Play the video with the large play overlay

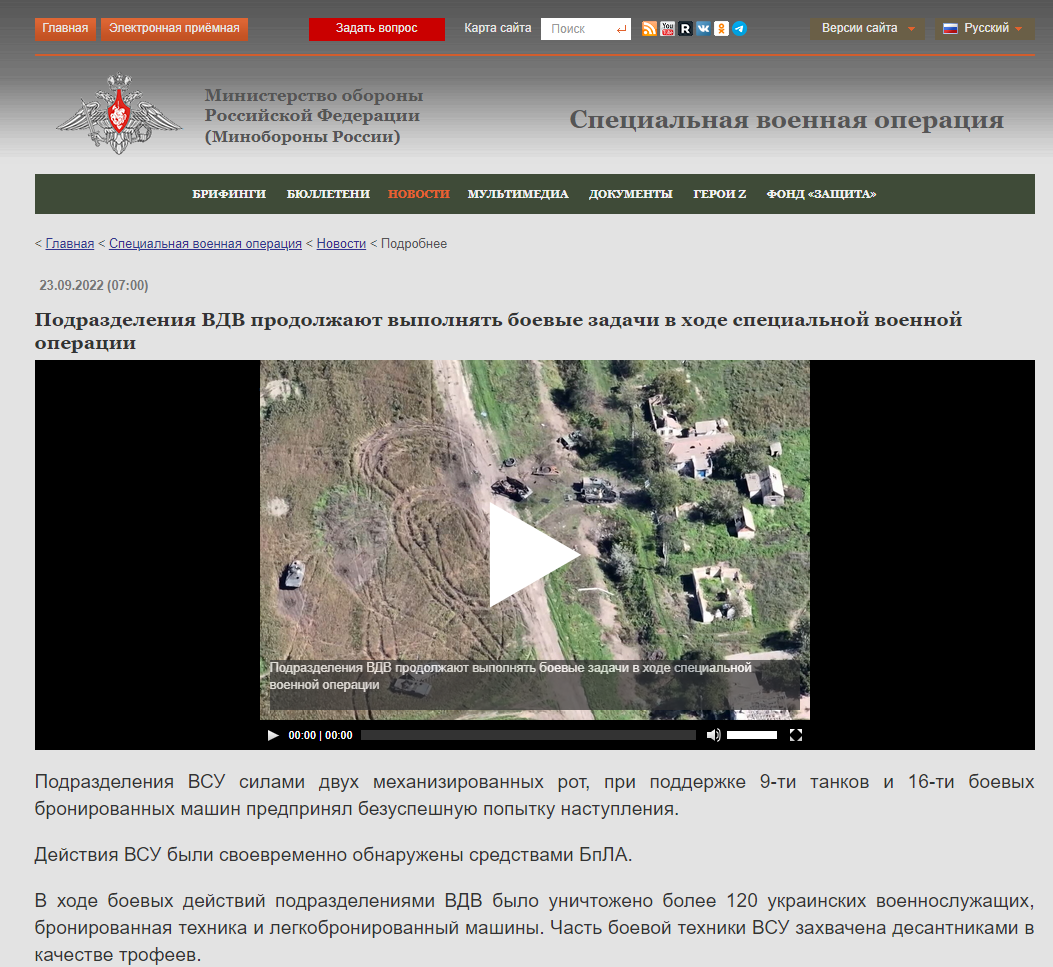pyautogui.click(x=535, y=555)
